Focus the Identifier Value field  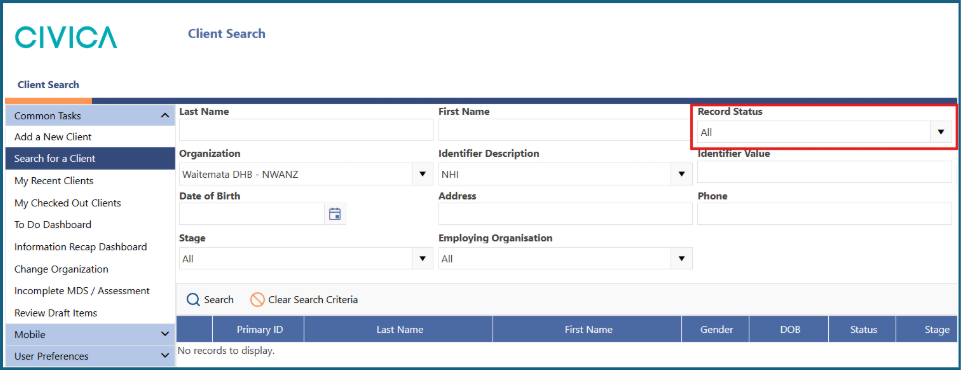pyautogui.click(x=824, y=172)
